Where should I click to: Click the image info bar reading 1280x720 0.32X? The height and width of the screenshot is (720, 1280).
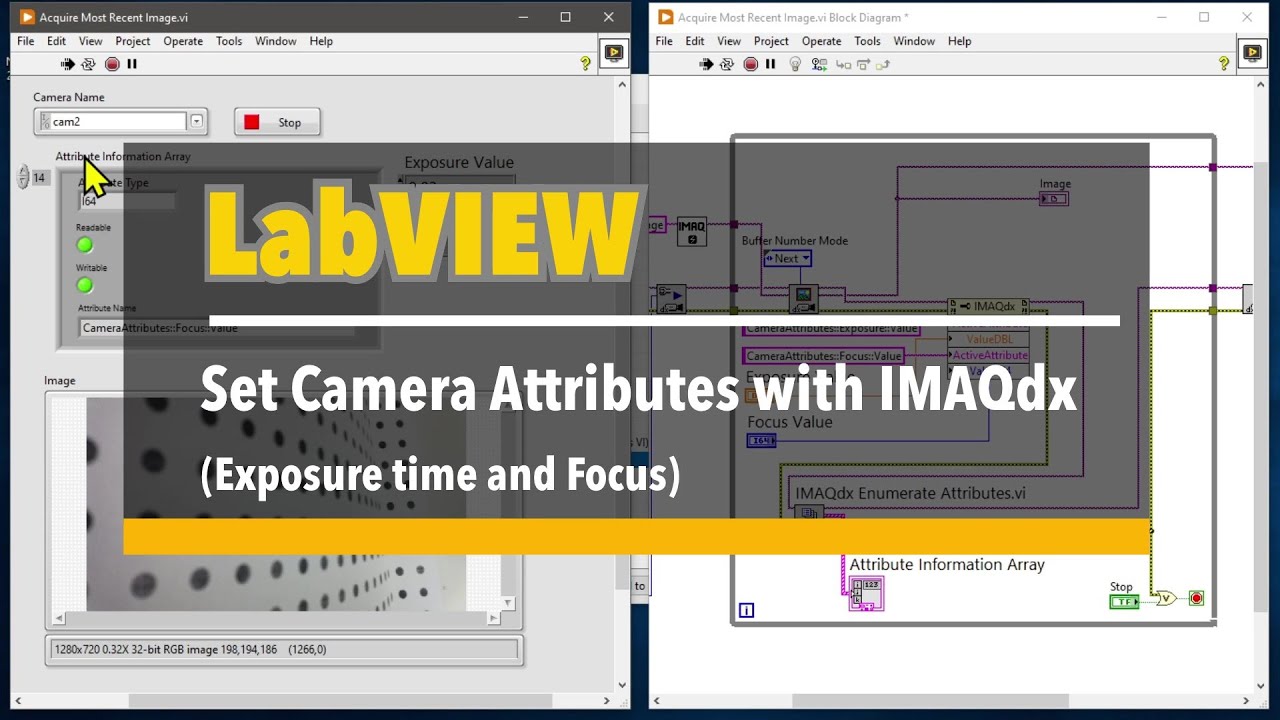284,650
